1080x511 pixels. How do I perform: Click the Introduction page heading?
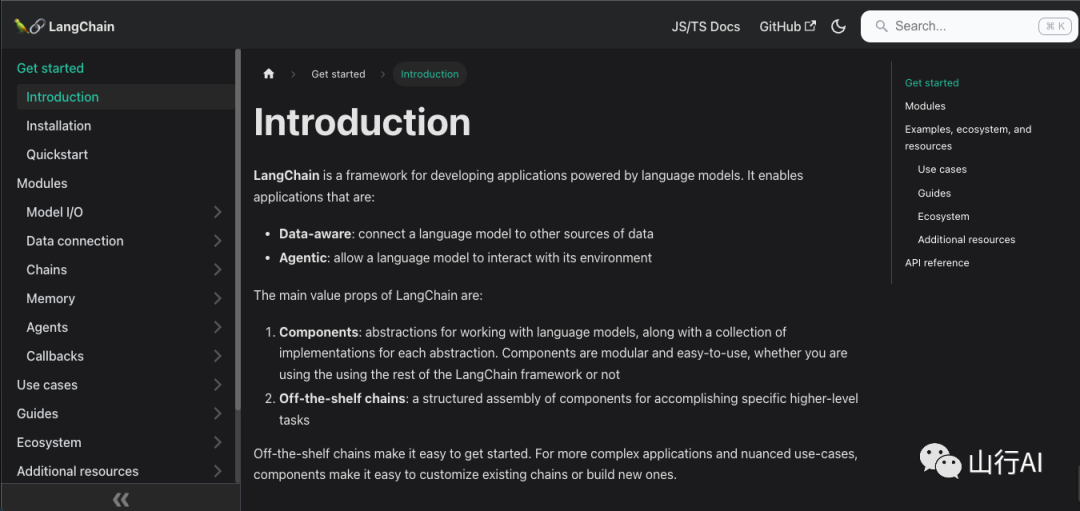point(362,123)
